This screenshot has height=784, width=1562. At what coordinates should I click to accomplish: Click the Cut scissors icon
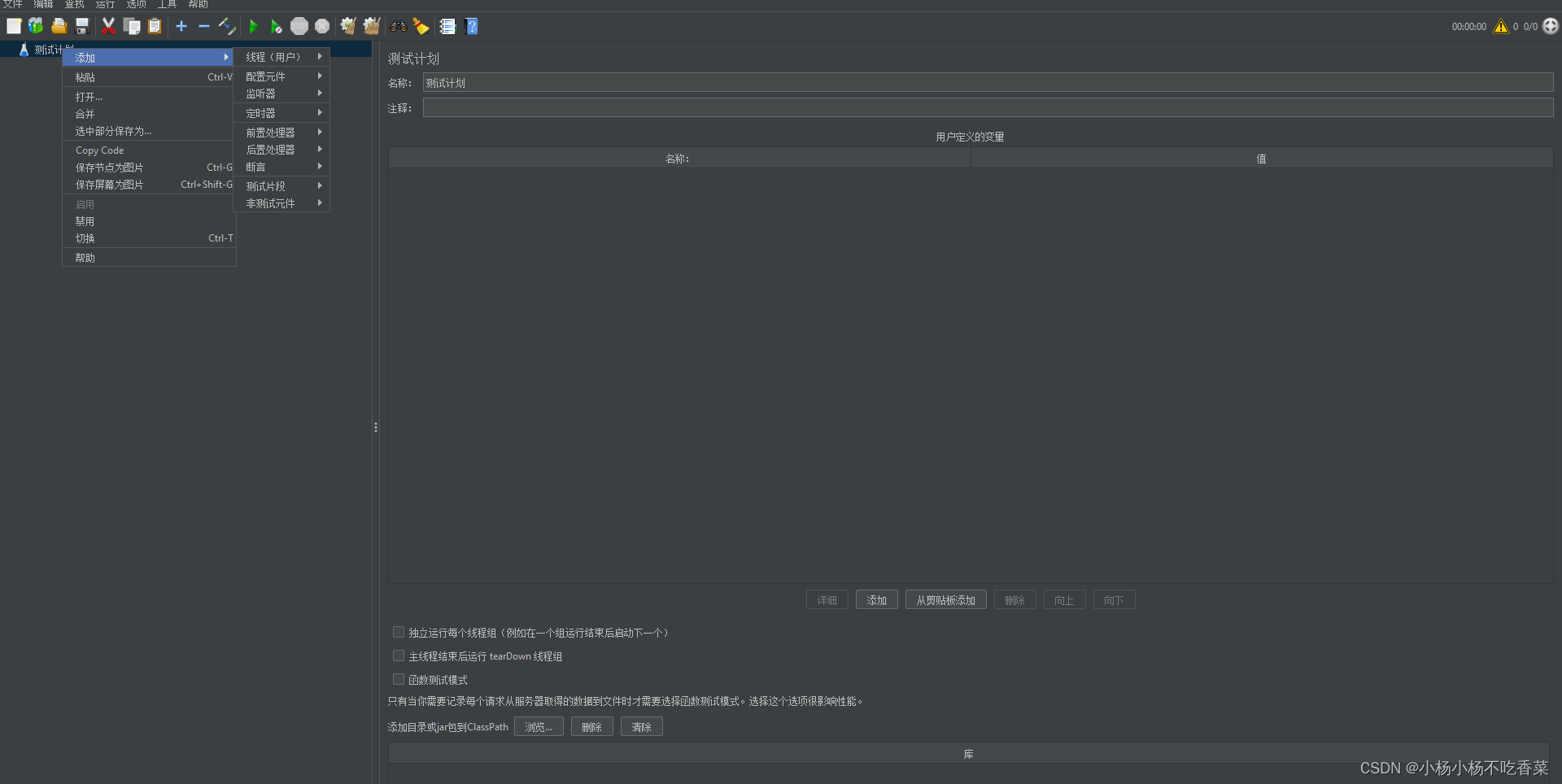[x=108, y=26]
